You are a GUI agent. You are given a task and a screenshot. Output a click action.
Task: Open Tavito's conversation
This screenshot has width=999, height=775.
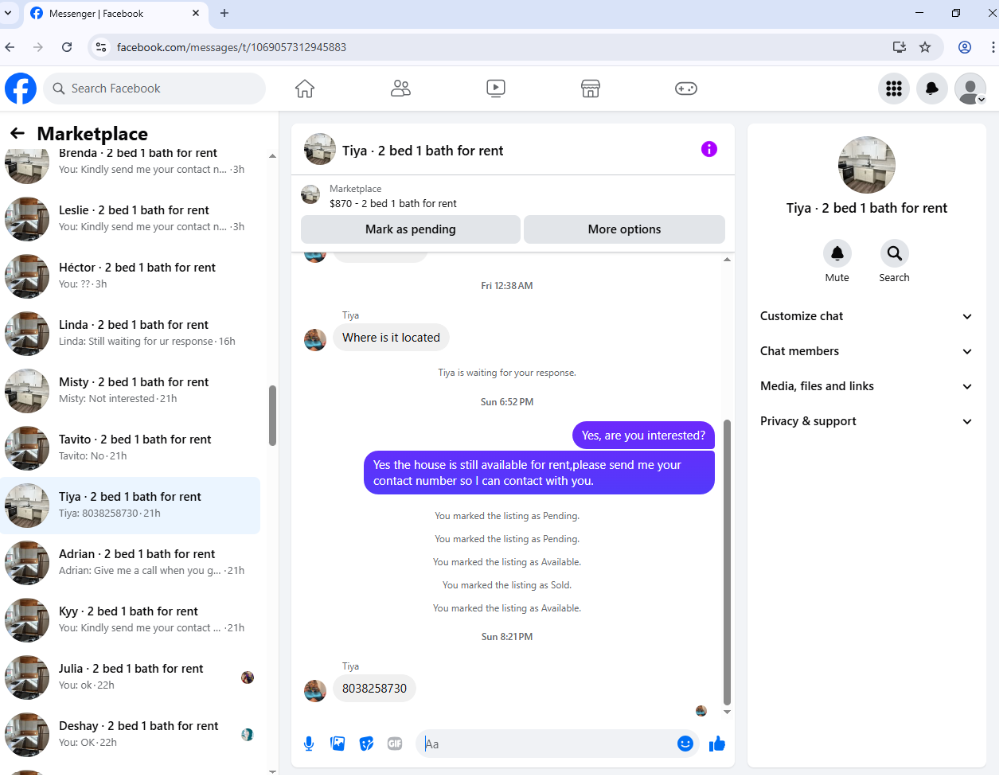130,448
